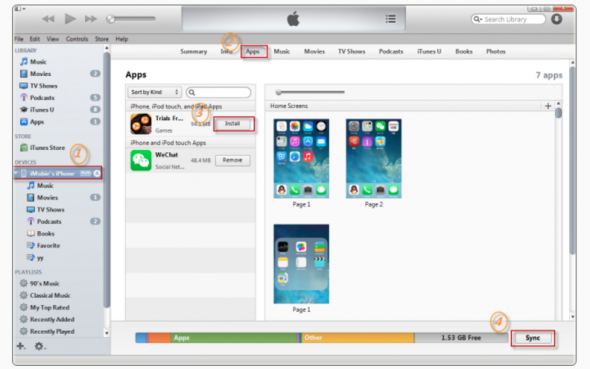Image resolution: width=590 pixels, height=369 pixels.
Task: Select the iMobie's iPhone device
Action: (52, 173)
